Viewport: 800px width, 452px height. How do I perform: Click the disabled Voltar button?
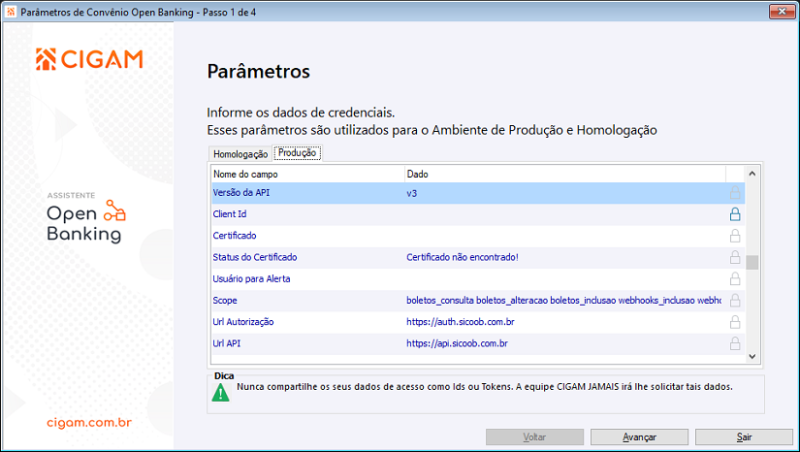pyautogui.click(x=535, y=437)
